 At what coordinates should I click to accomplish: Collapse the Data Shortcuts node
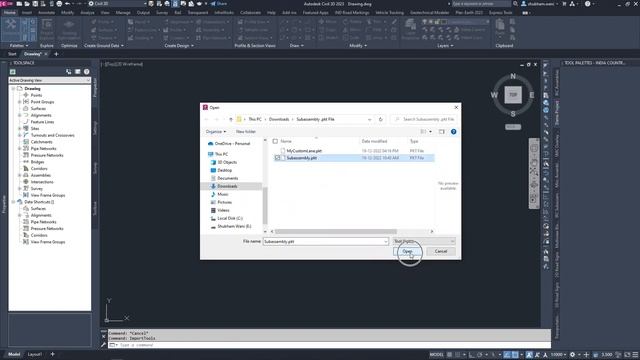13,202
